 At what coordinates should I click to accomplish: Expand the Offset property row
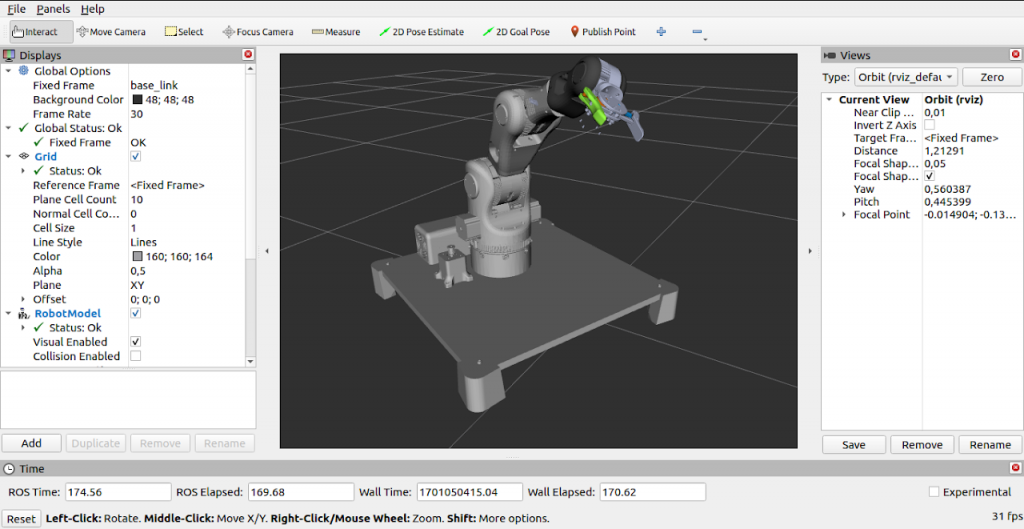click(23, 299)
